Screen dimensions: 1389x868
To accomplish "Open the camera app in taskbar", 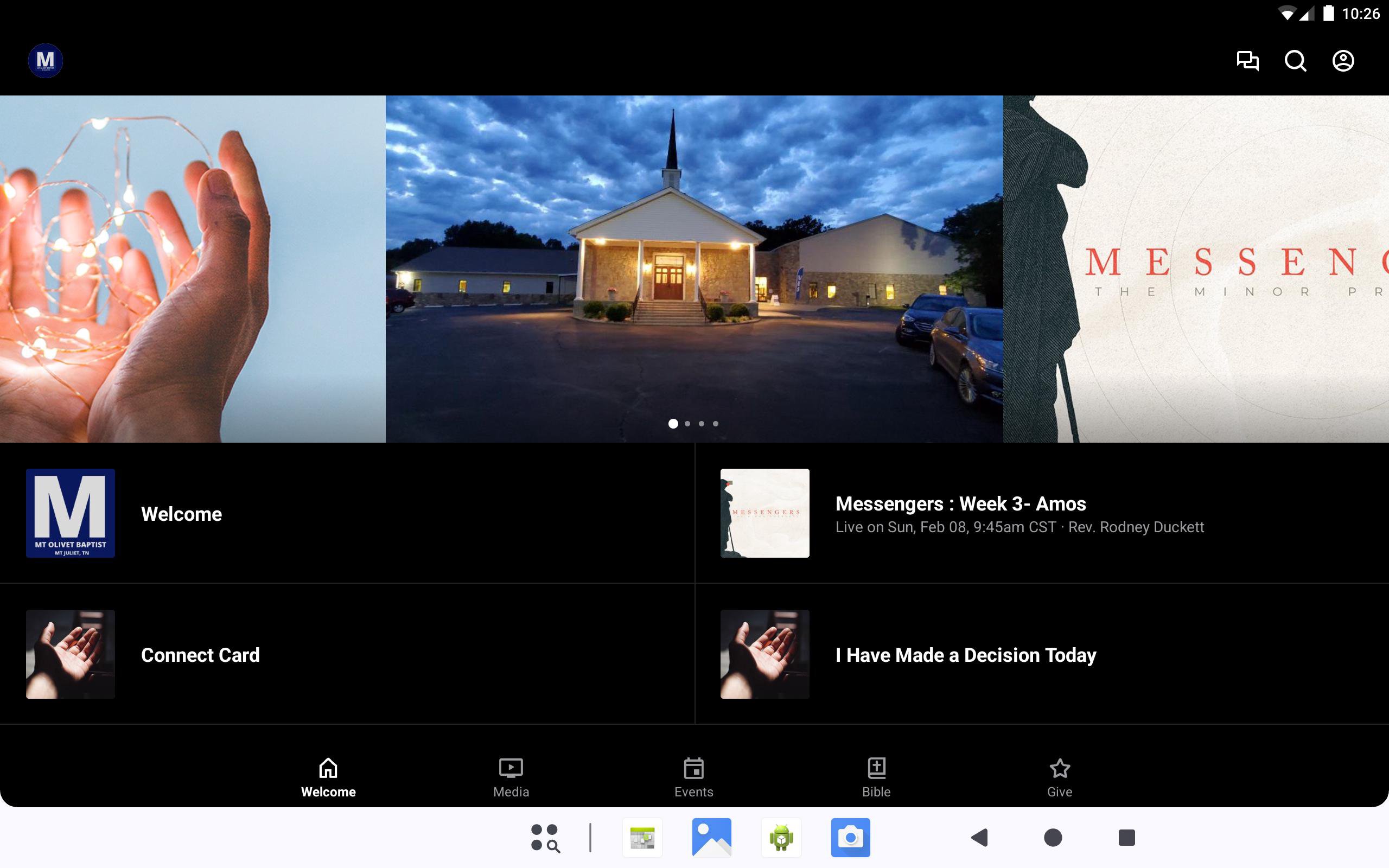I will click(x=850, y=838).
